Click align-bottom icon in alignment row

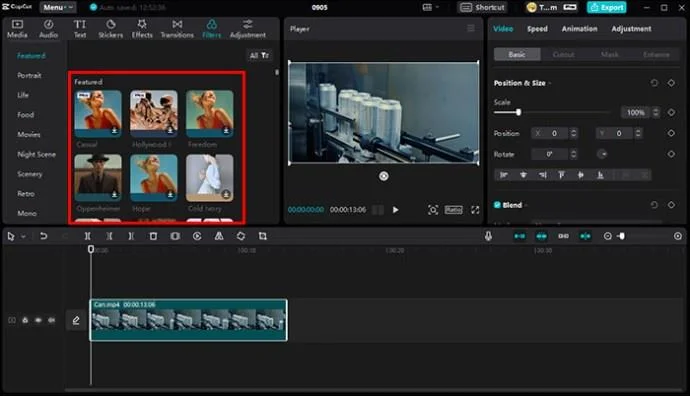click(600, 175)
